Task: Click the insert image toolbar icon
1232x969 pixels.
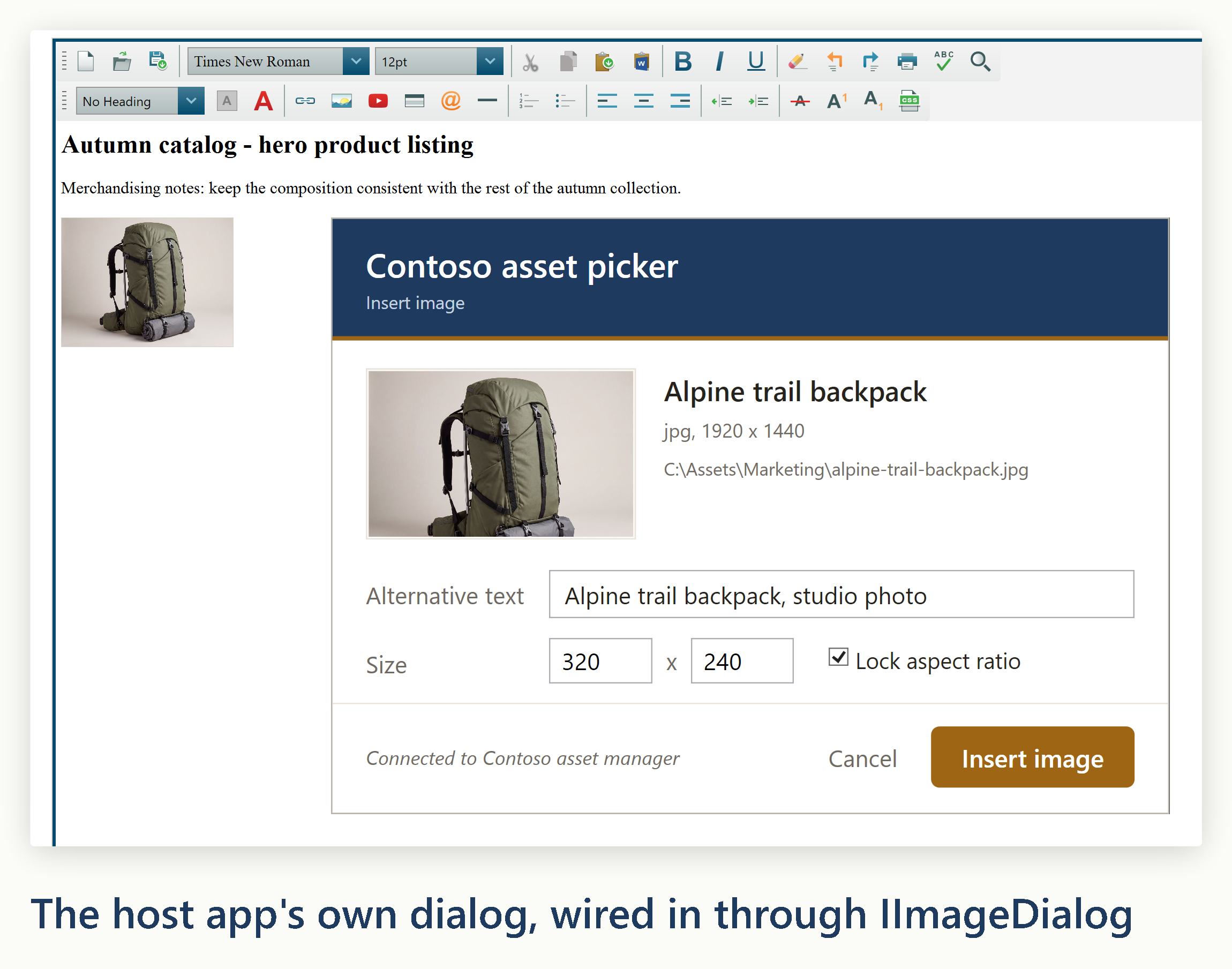Action: (341, 101)
